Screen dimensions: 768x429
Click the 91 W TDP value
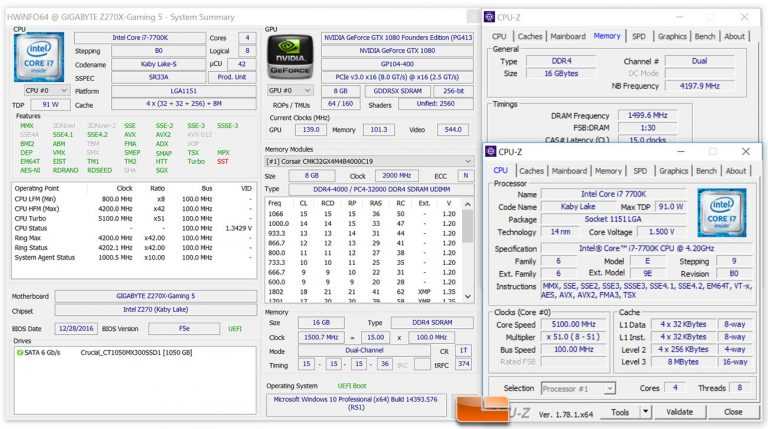50,104
